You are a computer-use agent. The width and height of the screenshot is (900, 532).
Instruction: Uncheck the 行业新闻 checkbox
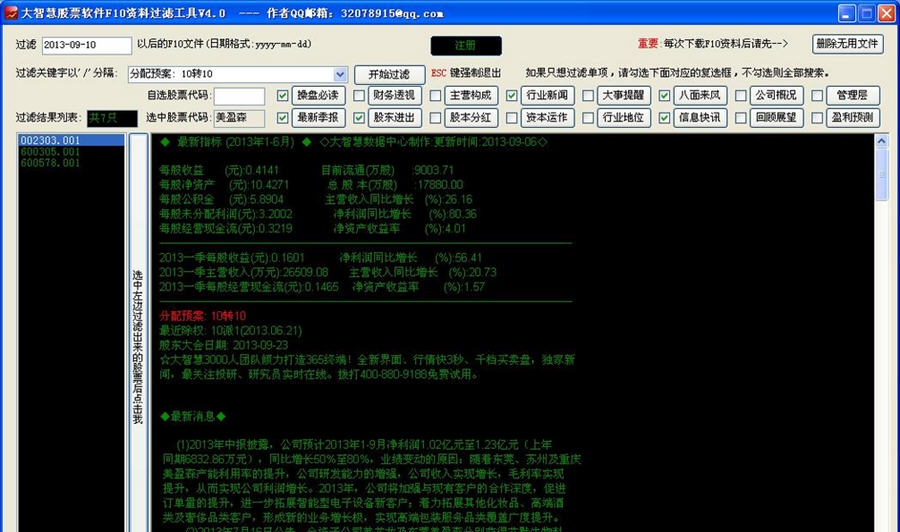click(x=511, y=95)
